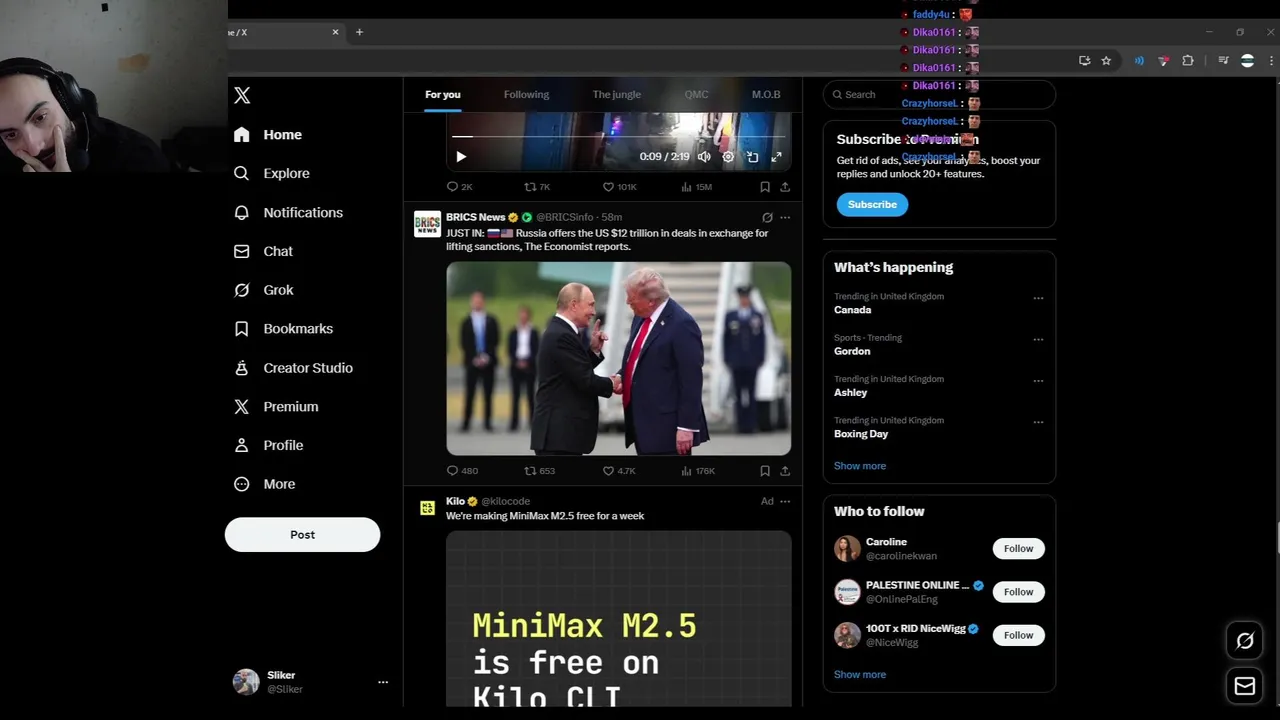Image resolution: width=1280 pixels, height=720 pixels.
Task: Repost the BRICS News post with 653 reposts
Action: [x=539, y=471]
